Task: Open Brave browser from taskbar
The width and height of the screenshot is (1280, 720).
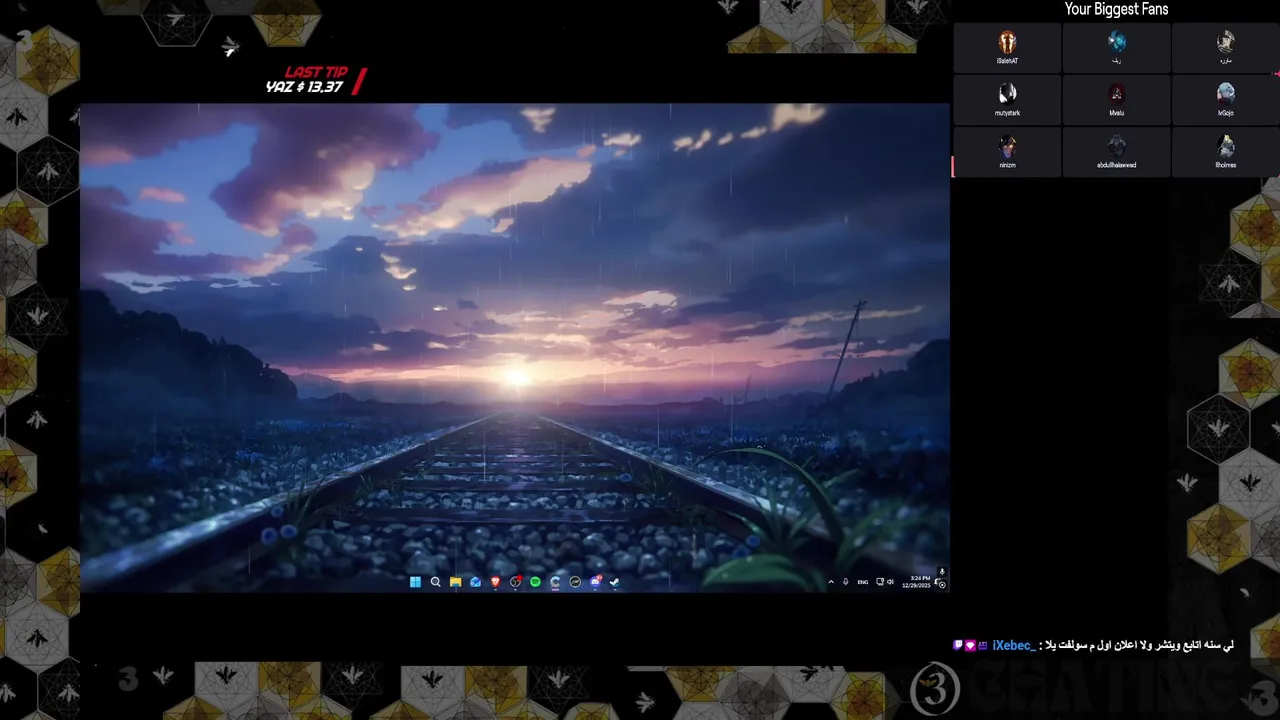Action: pos(495,582)
